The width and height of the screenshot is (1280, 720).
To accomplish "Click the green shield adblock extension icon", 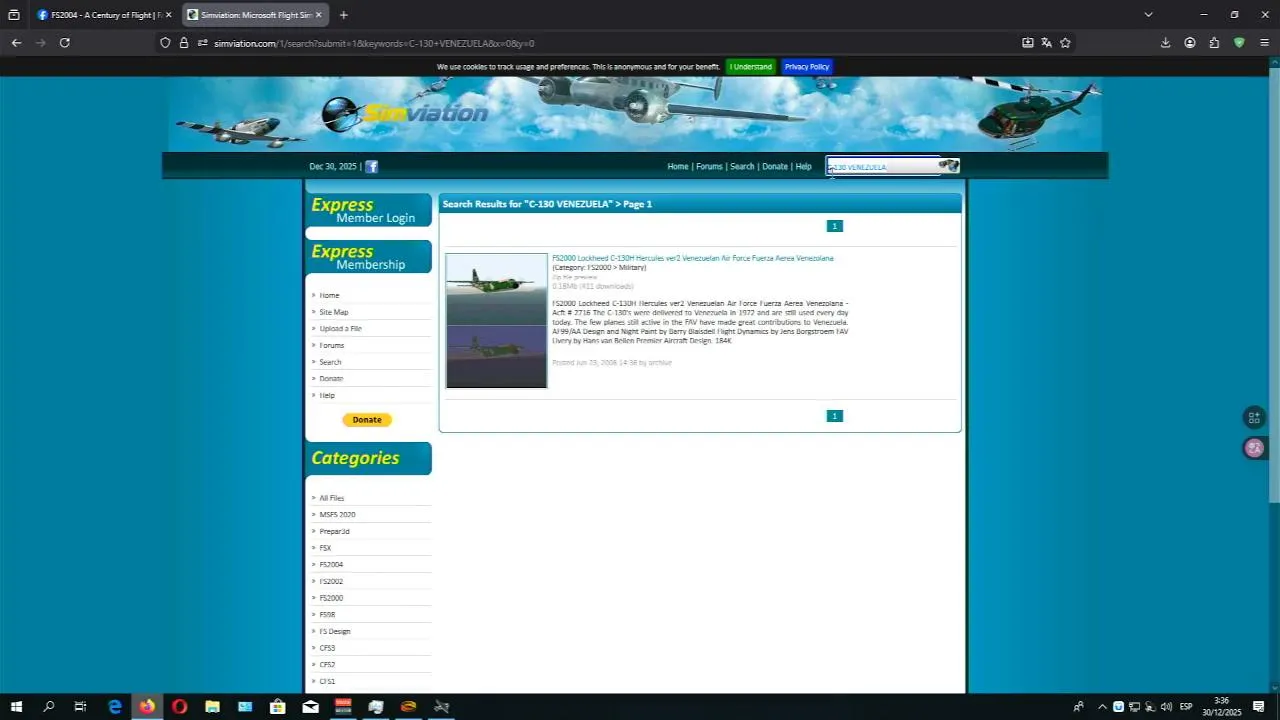I will tap(1239, 43).
